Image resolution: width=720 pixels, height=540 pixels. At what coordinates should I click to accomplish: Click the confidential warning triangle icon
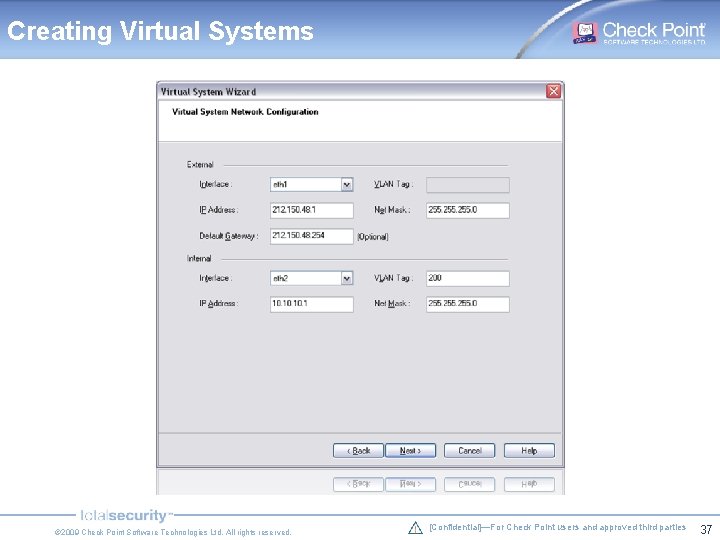[415, 528]
